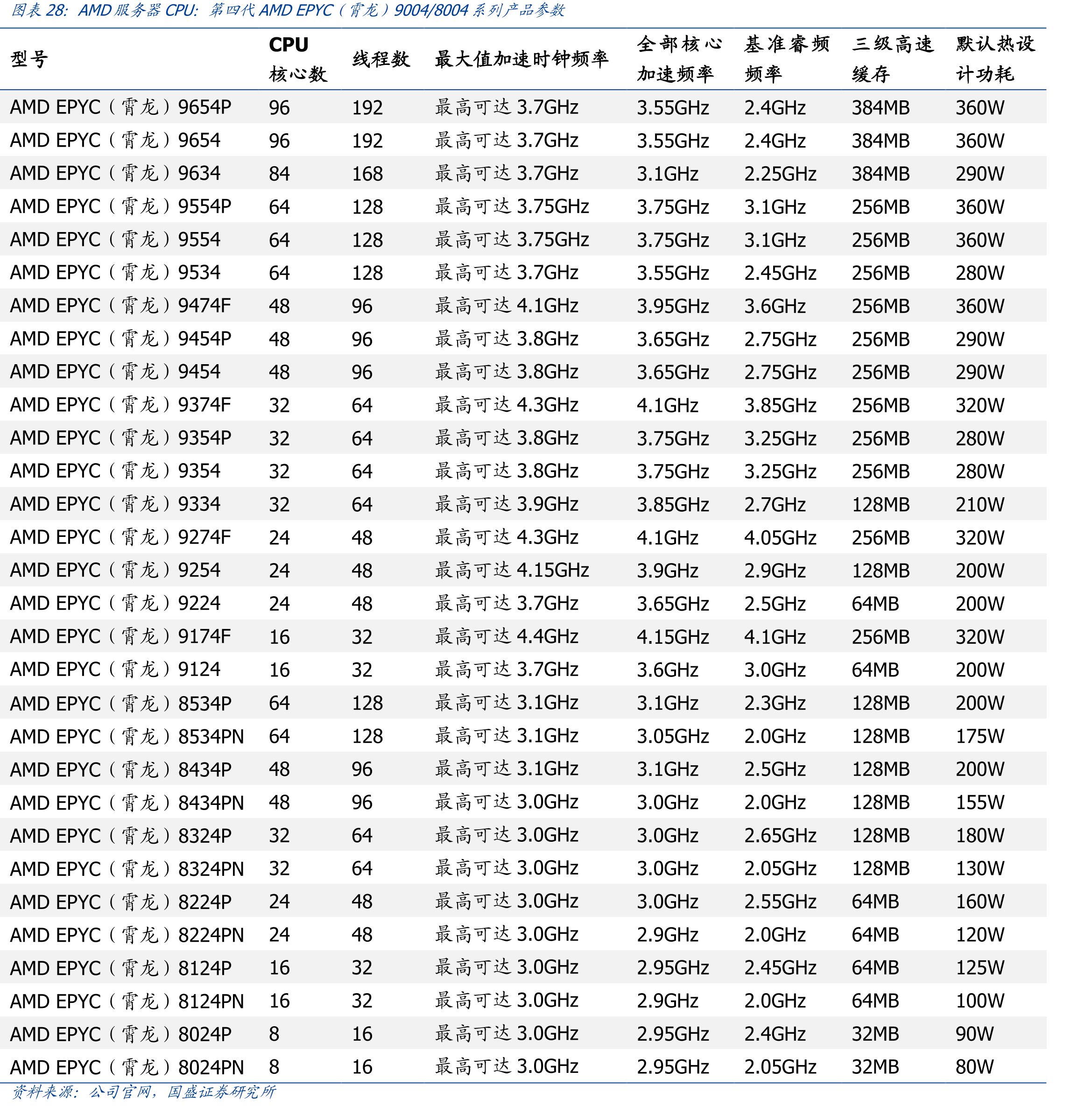1092x1107 pixels.
Task: Click the AMD EPYC 8124P model name
Action: 121,968
